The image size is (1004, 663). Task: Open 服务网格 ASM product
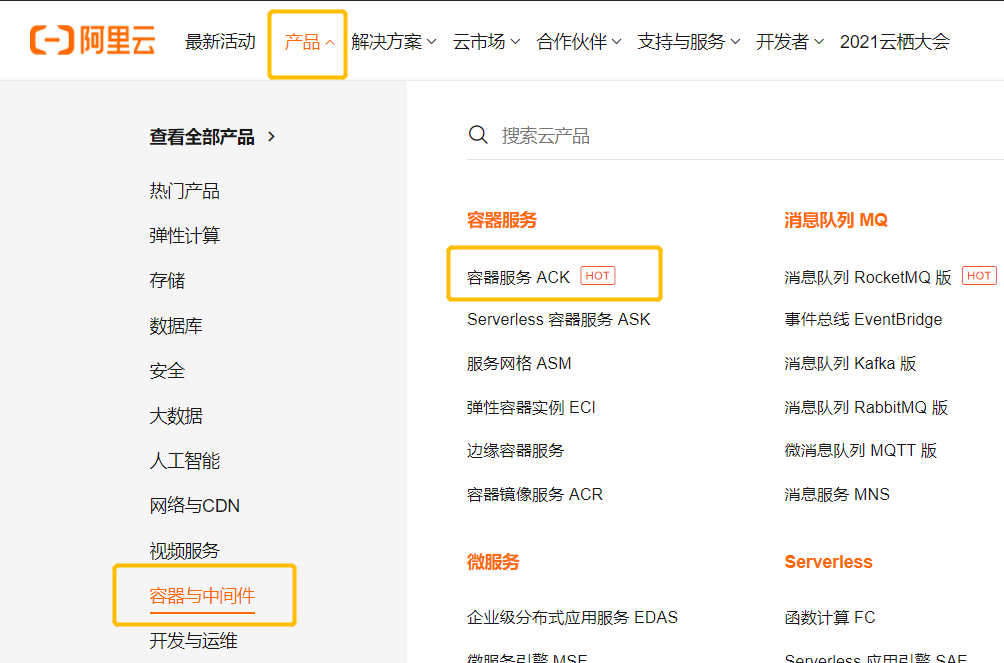(519, 363)
